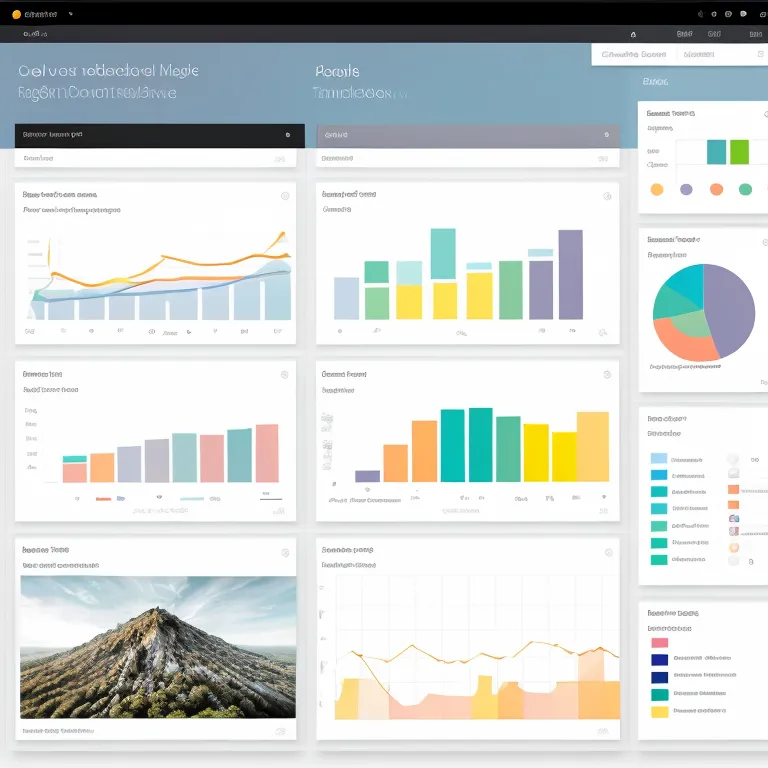The image size is (768, 768).
Task: Open the first text menu right of bell icon
Action: tap(685, 33)
